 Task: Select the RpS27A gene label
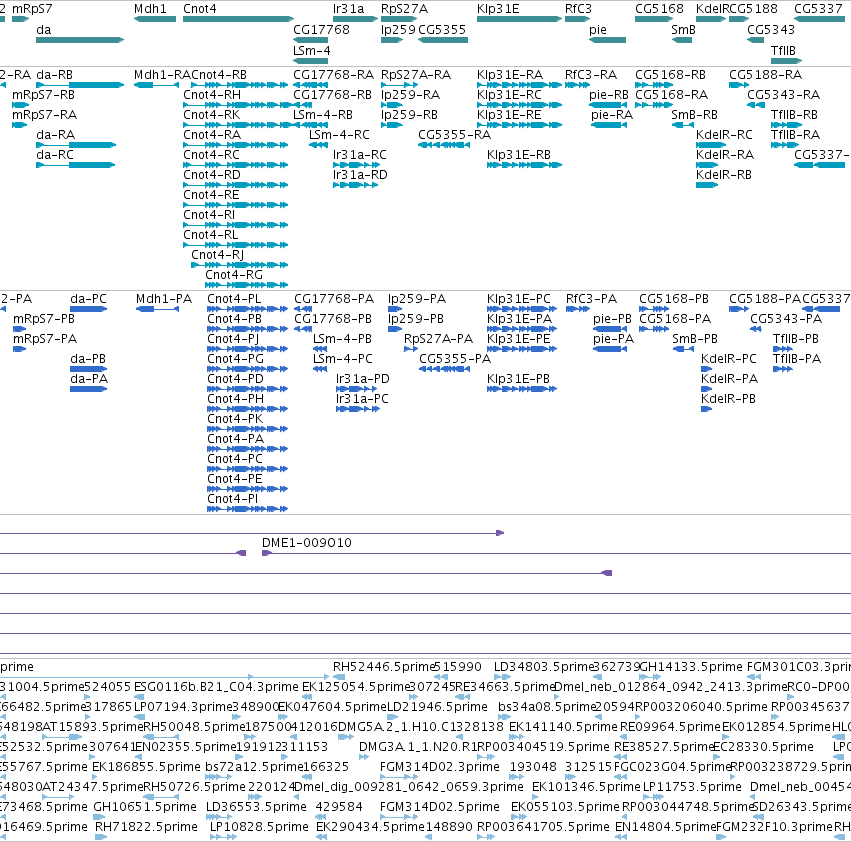pos(404,9)
